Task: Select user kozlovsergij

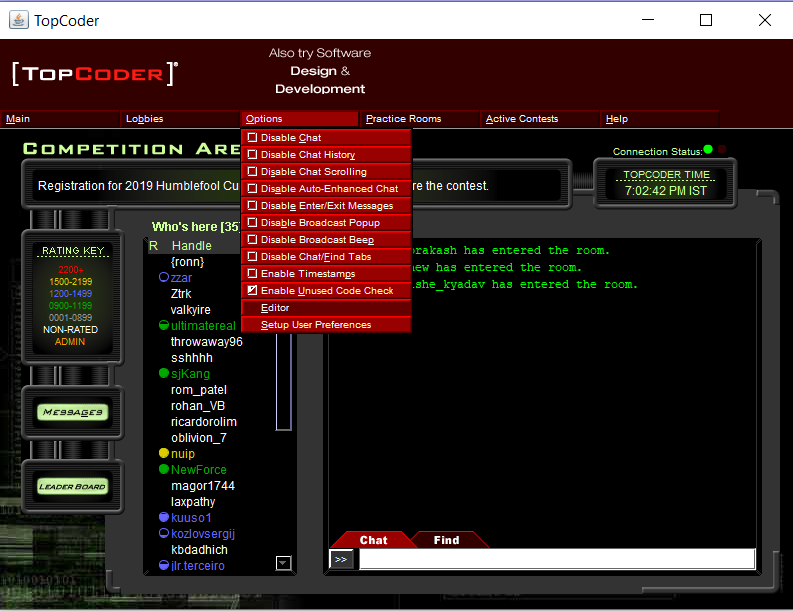Action: (203, 534)
